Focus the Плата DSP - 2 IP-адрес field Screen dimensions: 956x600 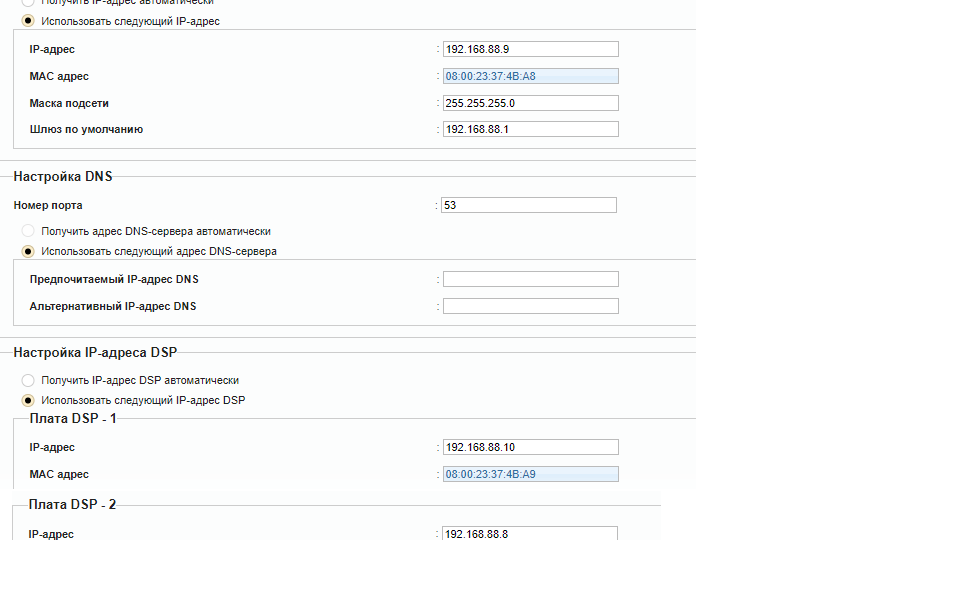click(529, 534)
